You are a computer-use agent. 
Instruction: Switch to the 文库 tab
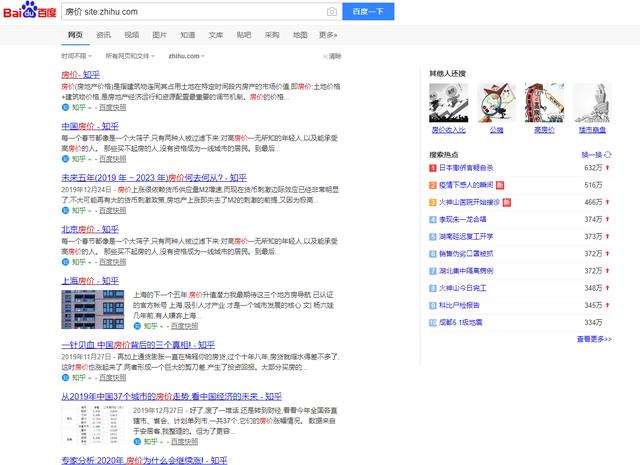[216, 35]
